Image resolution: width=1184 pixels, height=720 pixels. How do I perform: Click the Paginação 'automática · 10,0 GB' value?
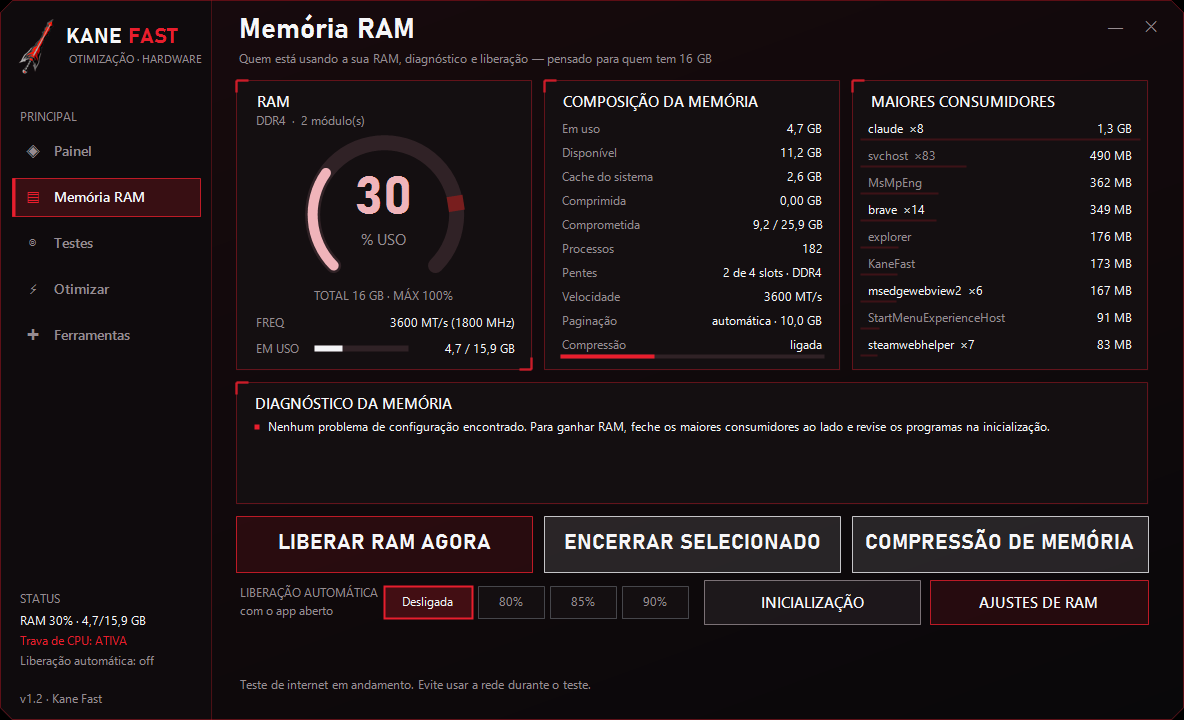(x=767, y=322)
